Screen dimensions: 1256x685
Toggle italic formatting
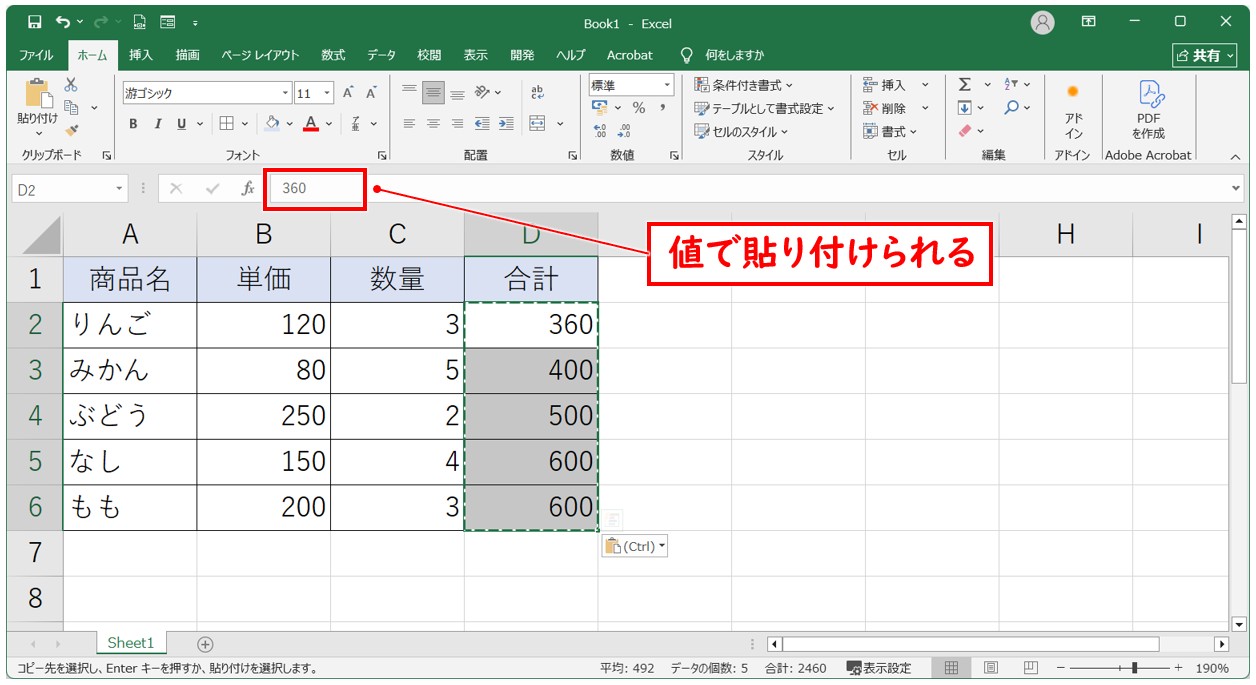(x=157, y=124)
